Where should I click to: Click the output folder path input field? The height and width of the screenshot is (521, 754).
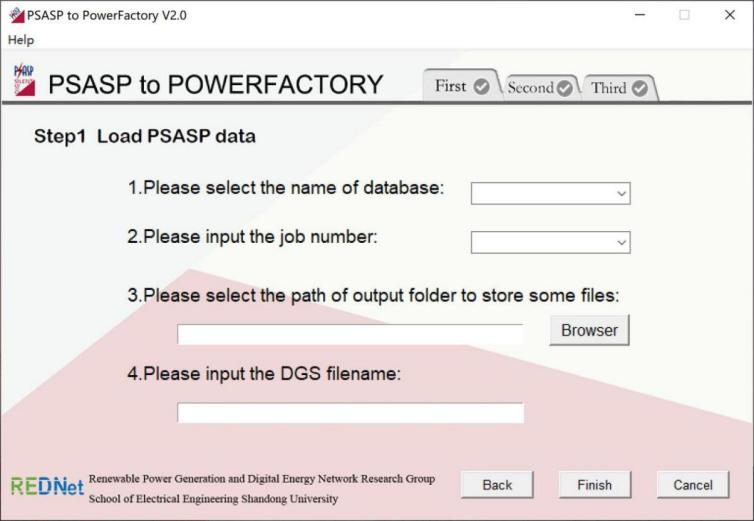351,334
